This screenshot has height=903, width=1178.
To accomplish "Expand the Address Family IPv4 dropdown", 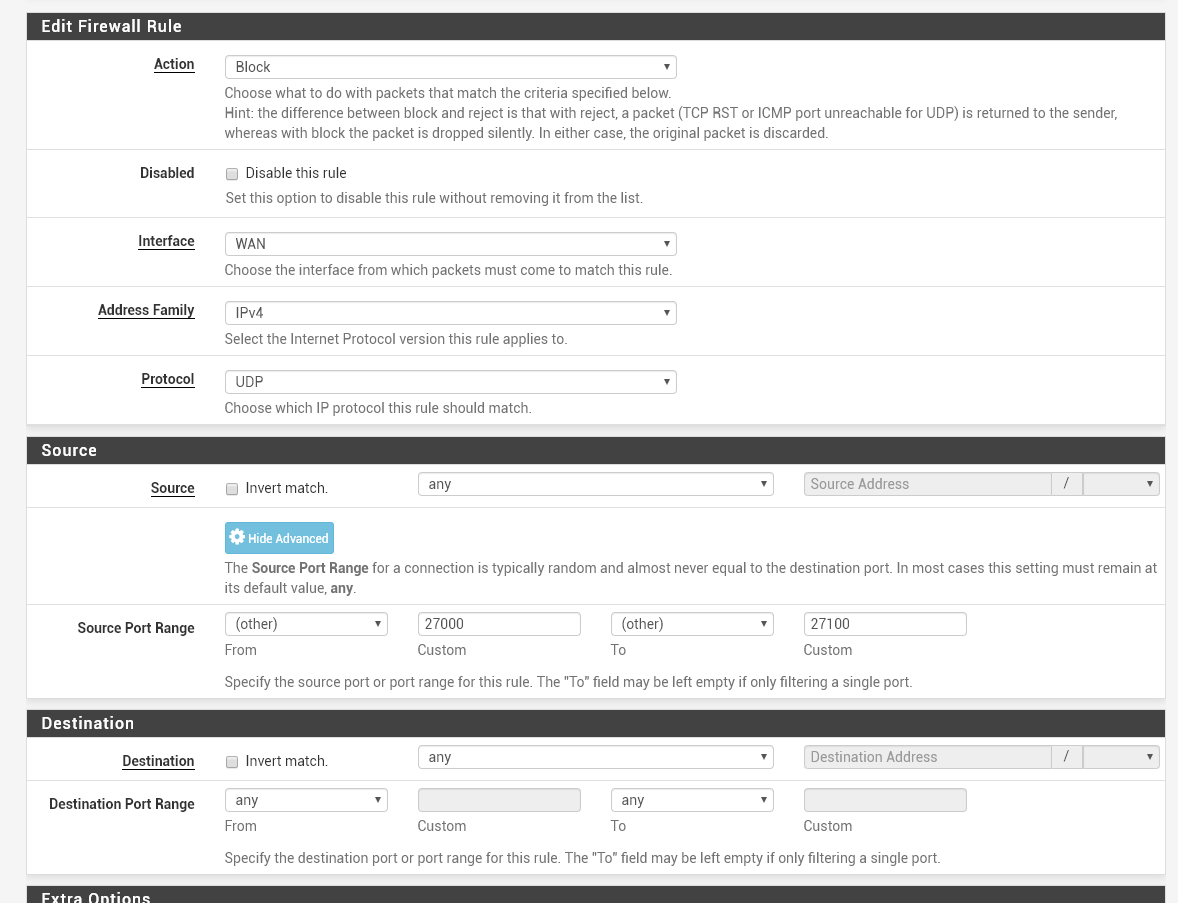I will click(450, 313).
